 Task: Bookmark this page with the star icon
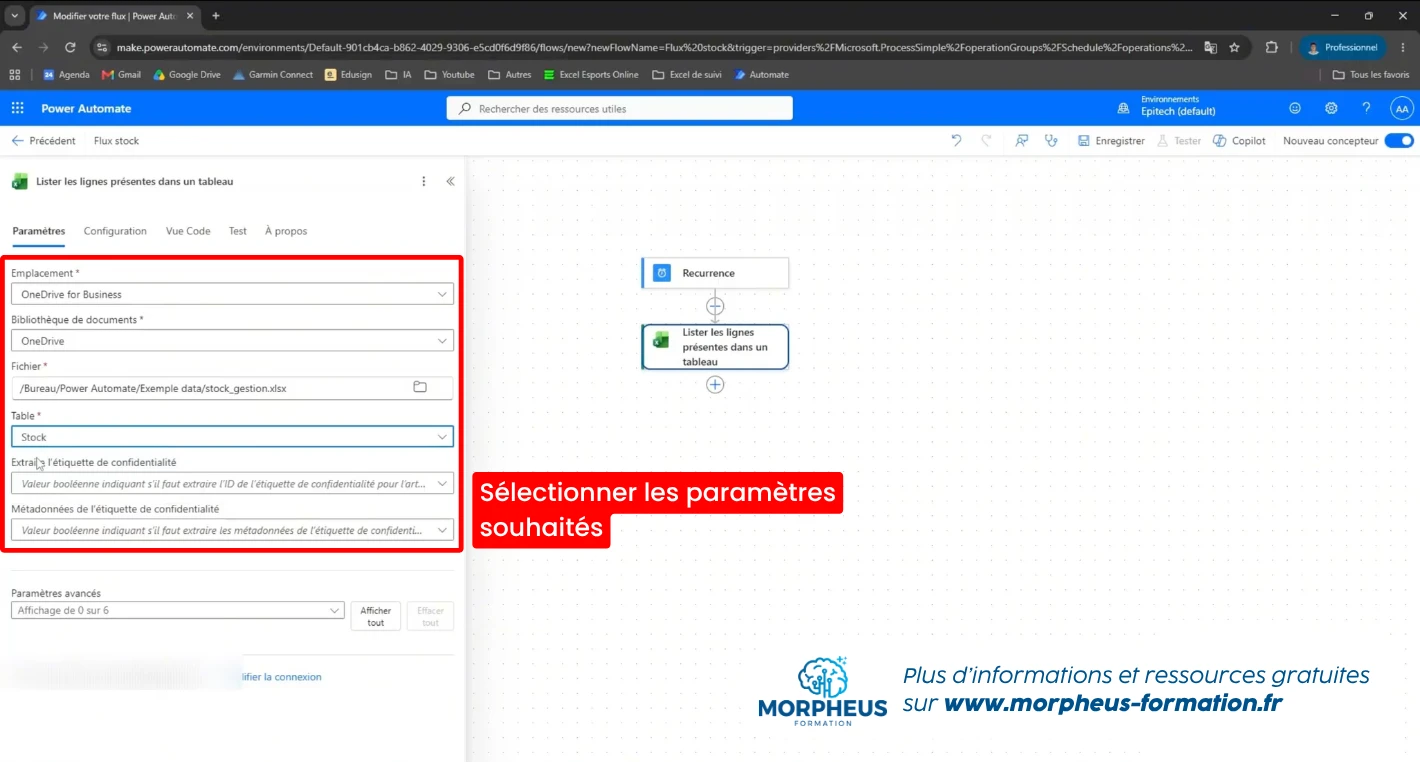[1235, 47]
